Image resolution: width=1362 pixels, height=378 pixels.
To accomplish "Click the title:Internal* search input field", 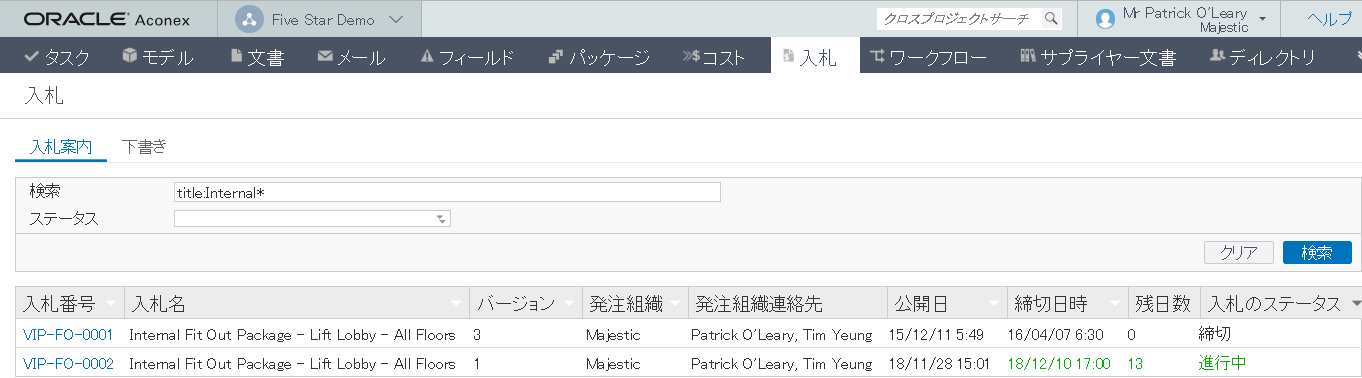I will [447, 192].
